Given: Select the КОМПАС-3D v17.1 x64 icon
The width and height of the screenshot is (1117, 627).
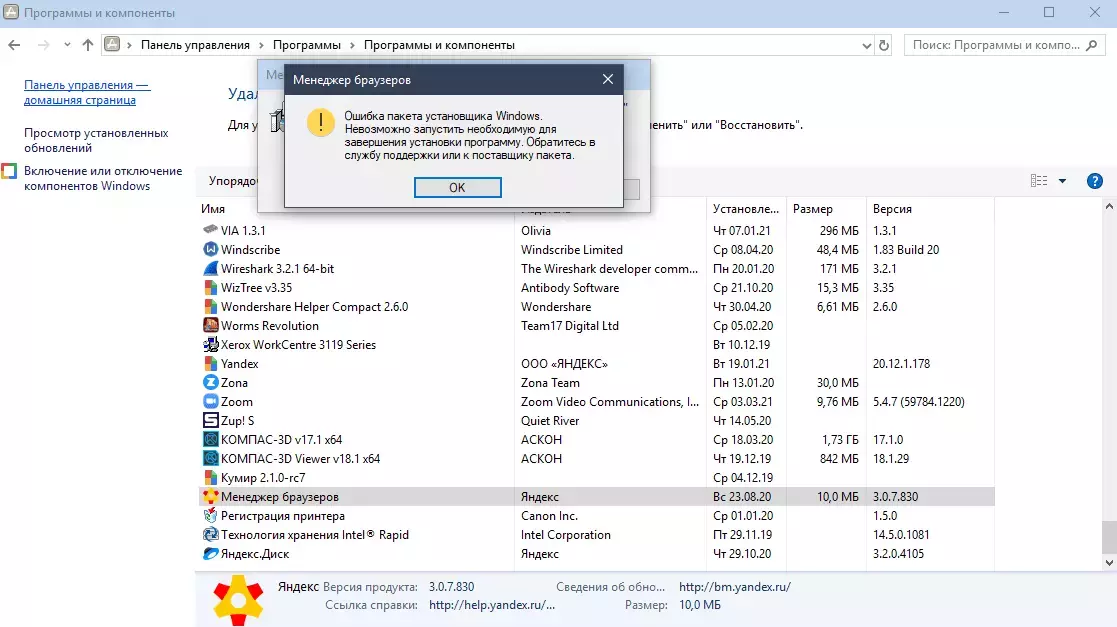Looking at the screenshot, I should [x=210, y=440].
